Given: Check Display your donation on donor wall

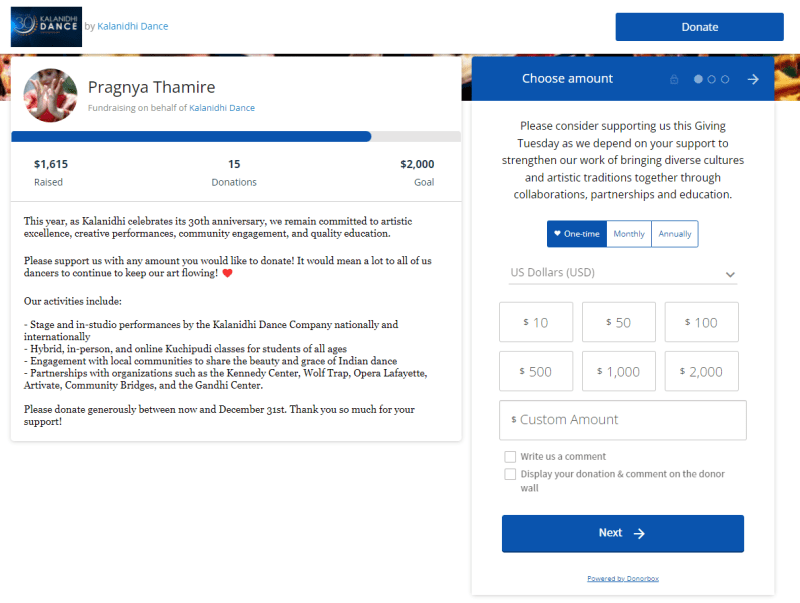Looking at the screenshot, I should click(510, 474).
